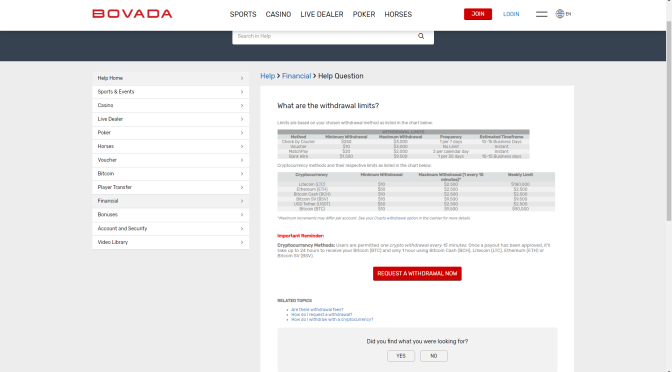Click the EN language label
This screenshot has height=372, width=672.
pyautogui.click(x=568, y=14)
